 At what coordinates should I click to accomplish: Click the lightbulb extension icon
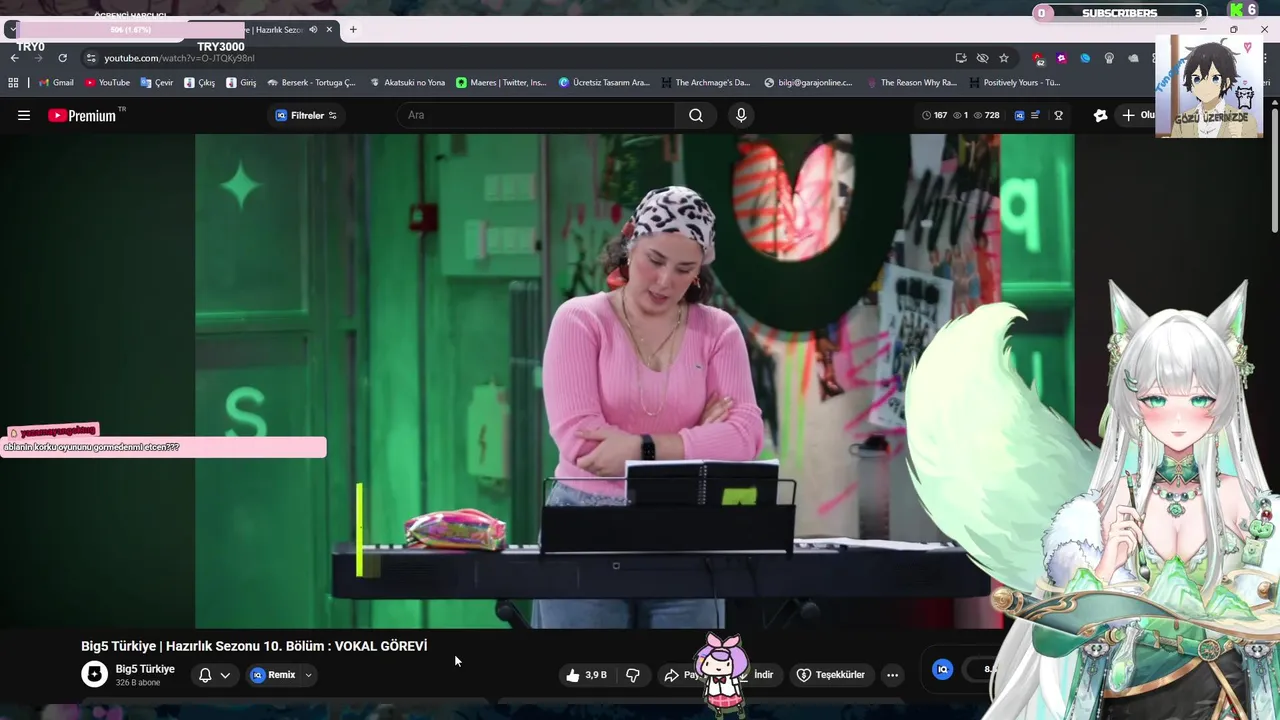pos(1109,58)
